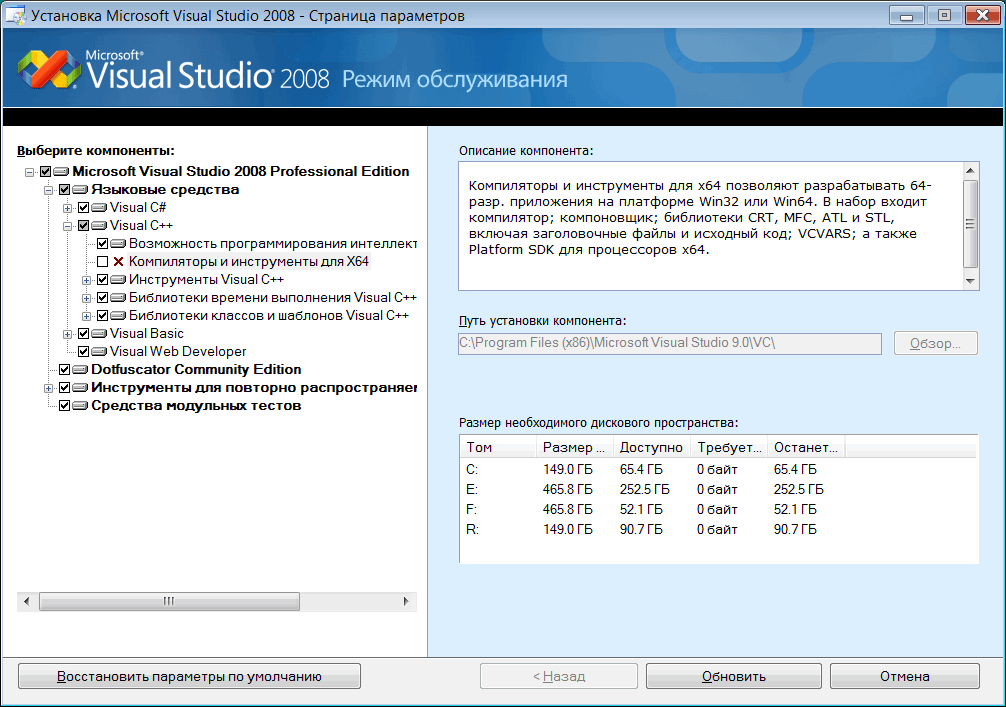Uncheck the Visual Basic checkbox
This screenshot has height=707, width=1006.
coord(83,334)
